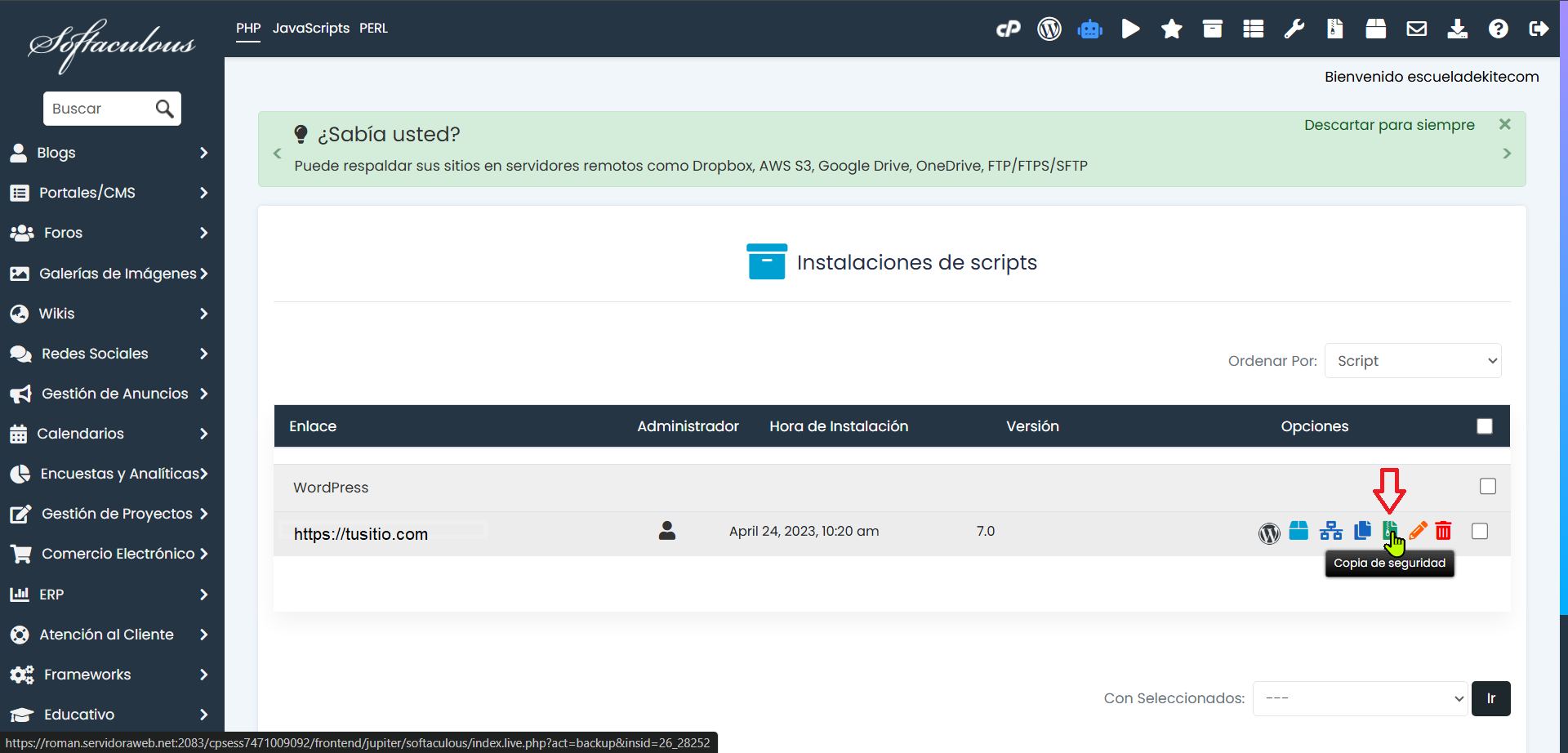Click Bienvenido escueladekitecom text

pos(1432,77)
